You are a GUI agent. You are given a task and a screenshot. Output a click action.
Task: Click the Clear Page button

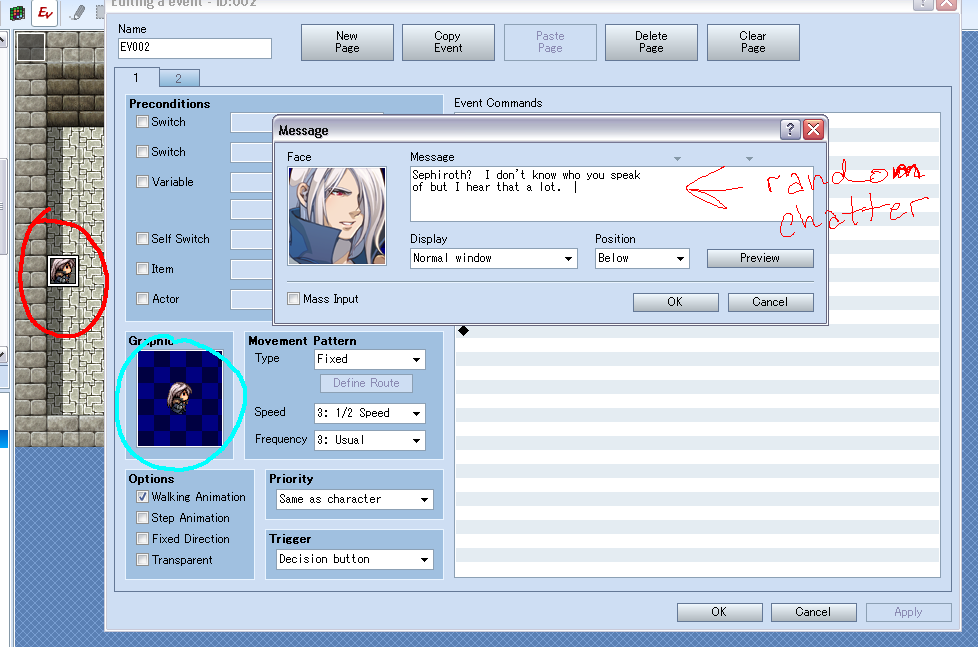coord(753,42)
